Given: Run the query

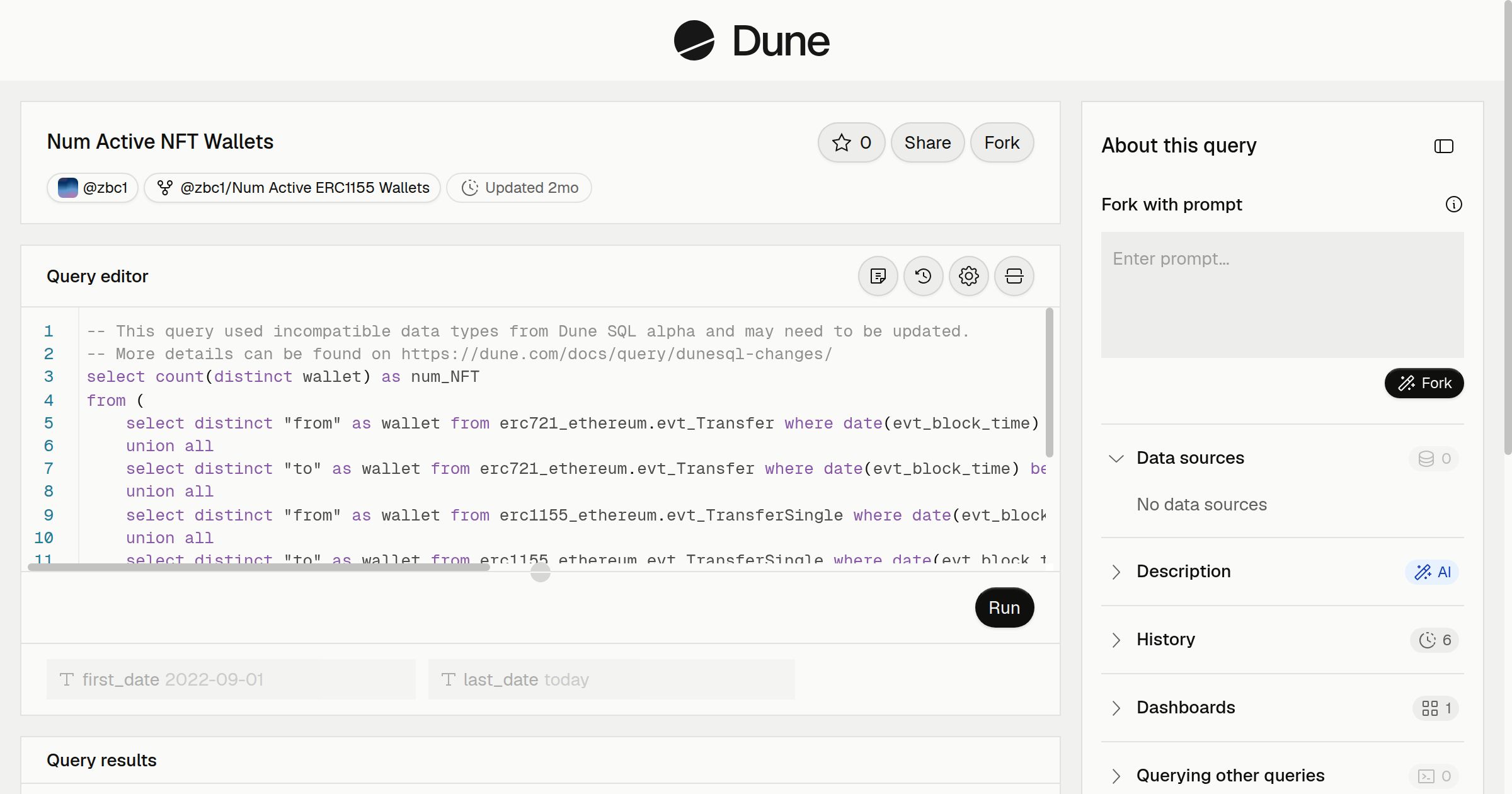Looking at the screenshot, I should (x=1004, y=607).
